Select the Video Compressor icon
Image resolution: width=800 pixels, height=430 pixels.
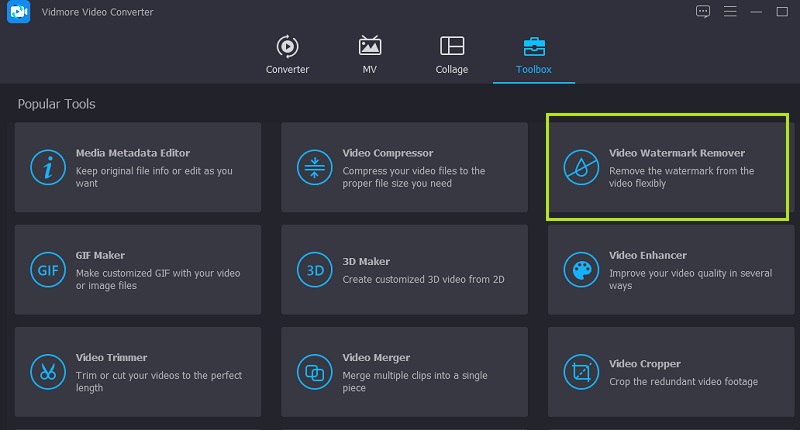[314, 168]
